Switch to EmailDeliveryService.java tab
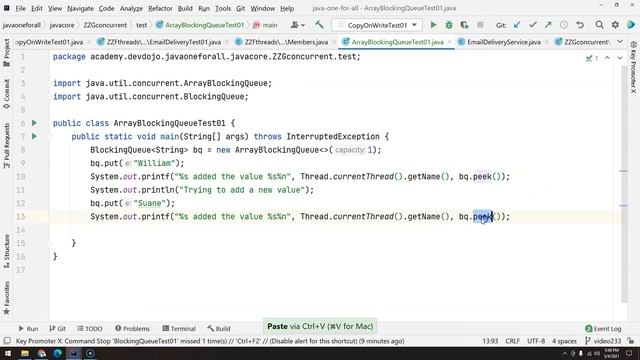Screen dimensions: 640x360 (503, 42)
